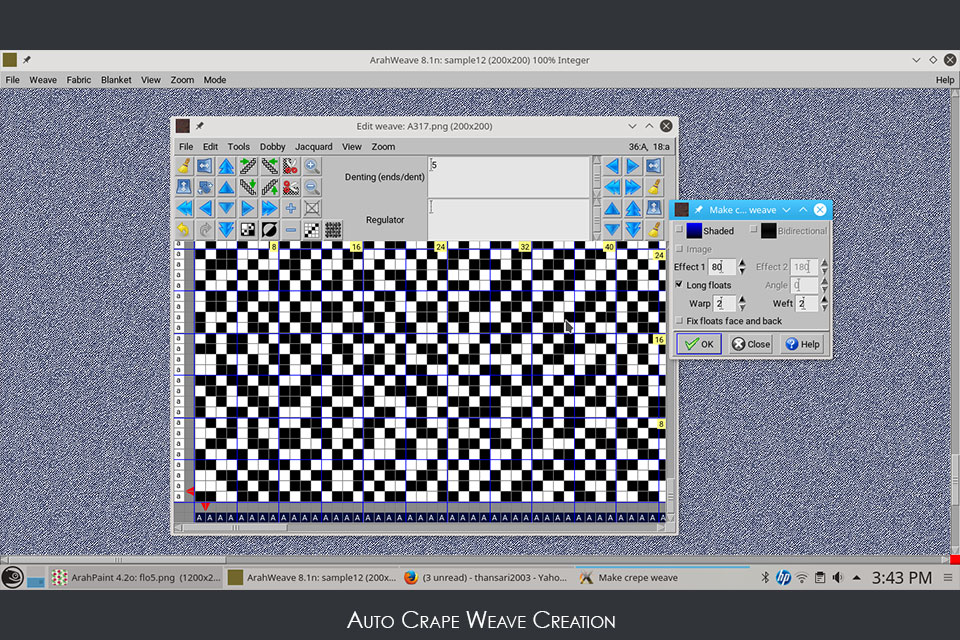Image resolution: width=960 pixels, height=640 pixels.
Task: Open the Blanket menu in main window
Action: point(116,80)
